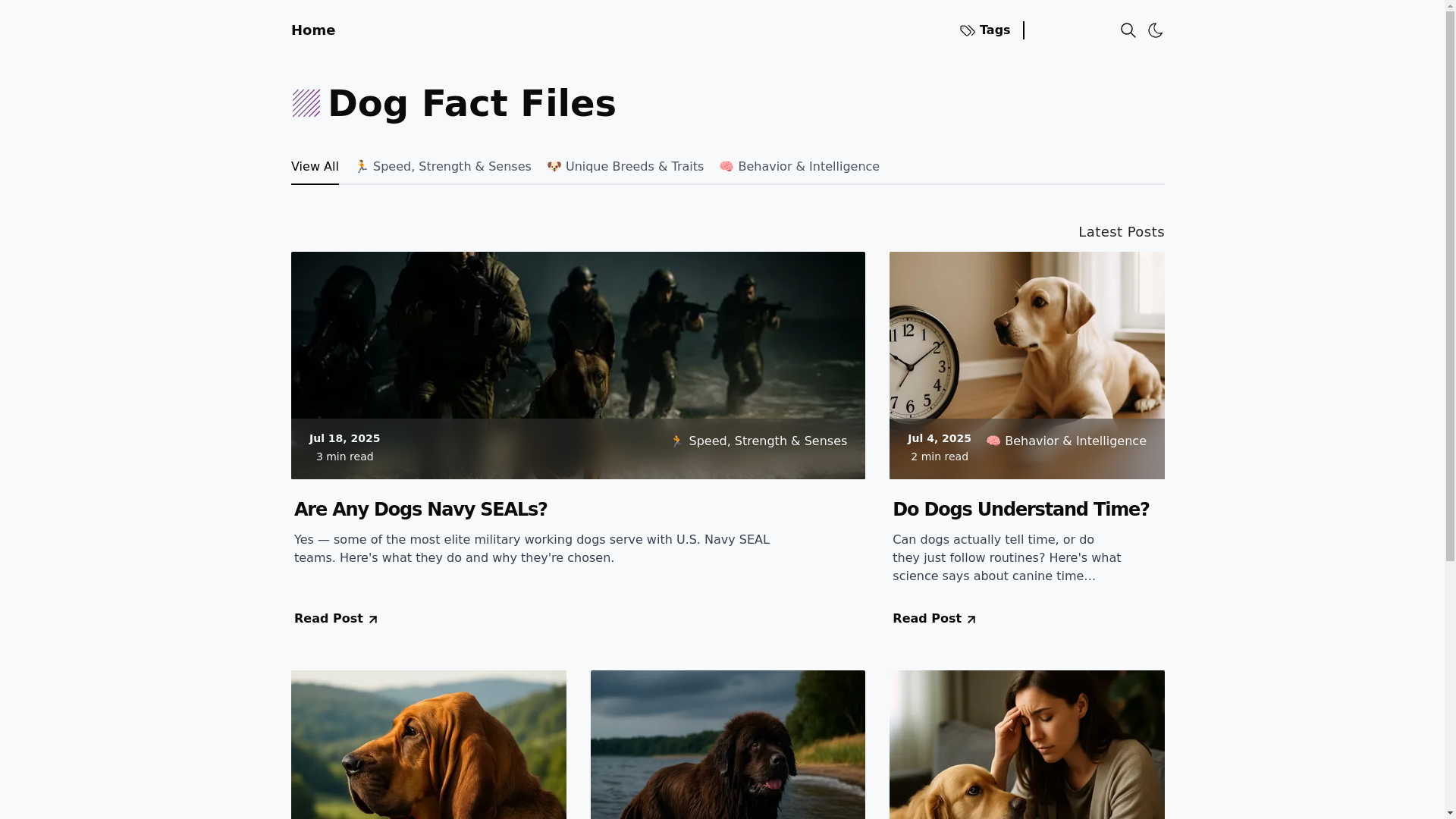Open the search icon in header
The image size is (1456, 819).
click(1128, 30)
